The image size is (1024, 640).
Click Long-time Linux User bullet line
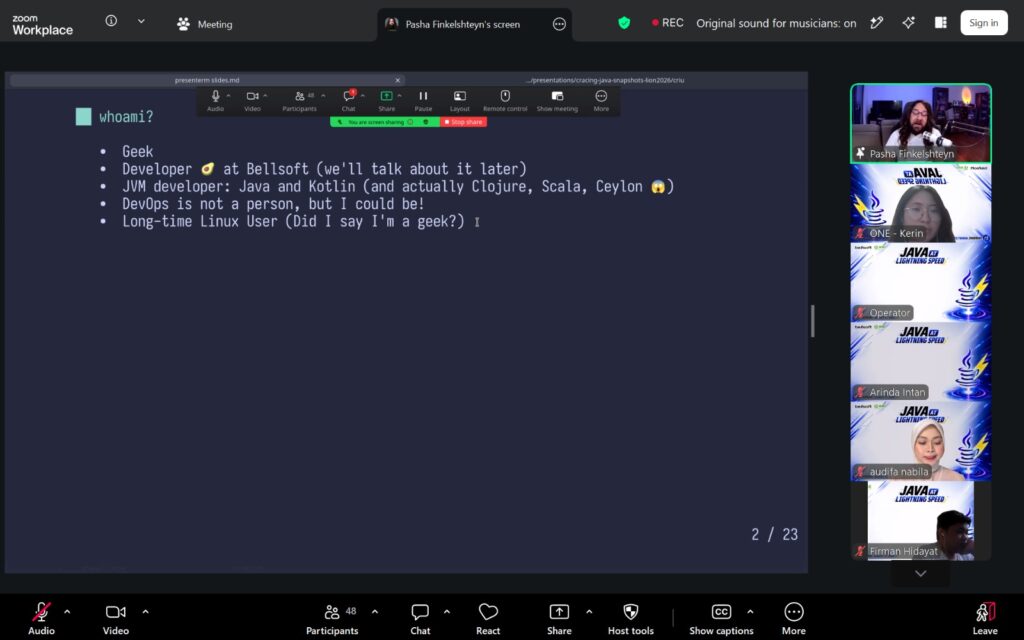293,221
